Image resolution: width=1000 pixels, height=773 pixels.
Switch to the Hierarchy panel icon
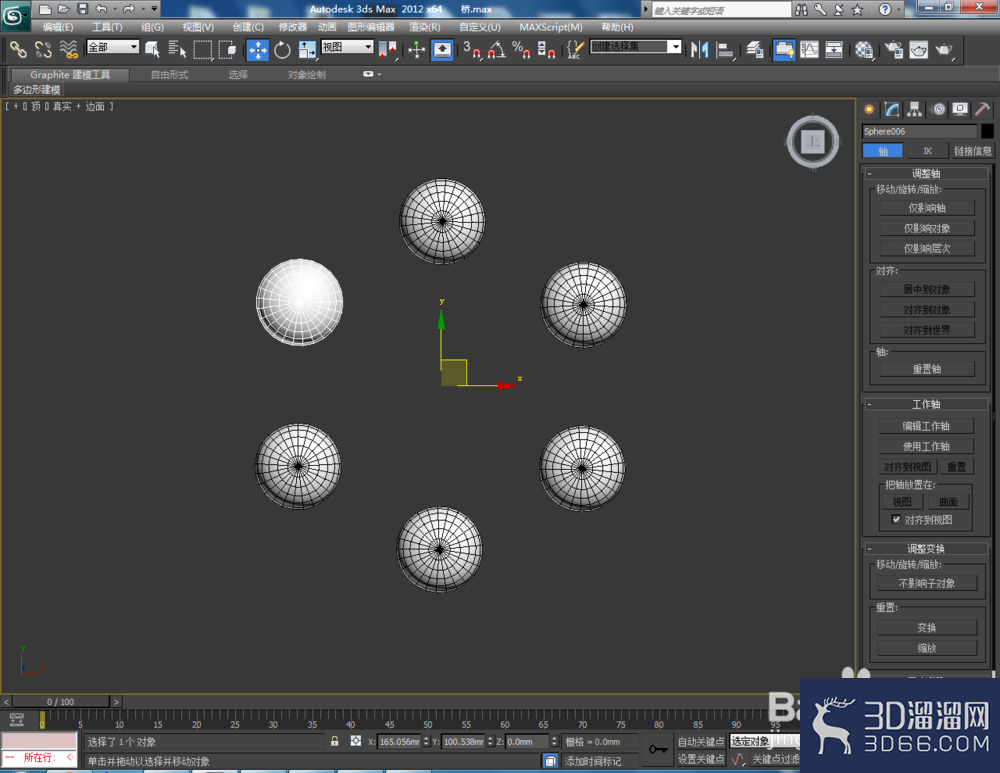point(915,110)
